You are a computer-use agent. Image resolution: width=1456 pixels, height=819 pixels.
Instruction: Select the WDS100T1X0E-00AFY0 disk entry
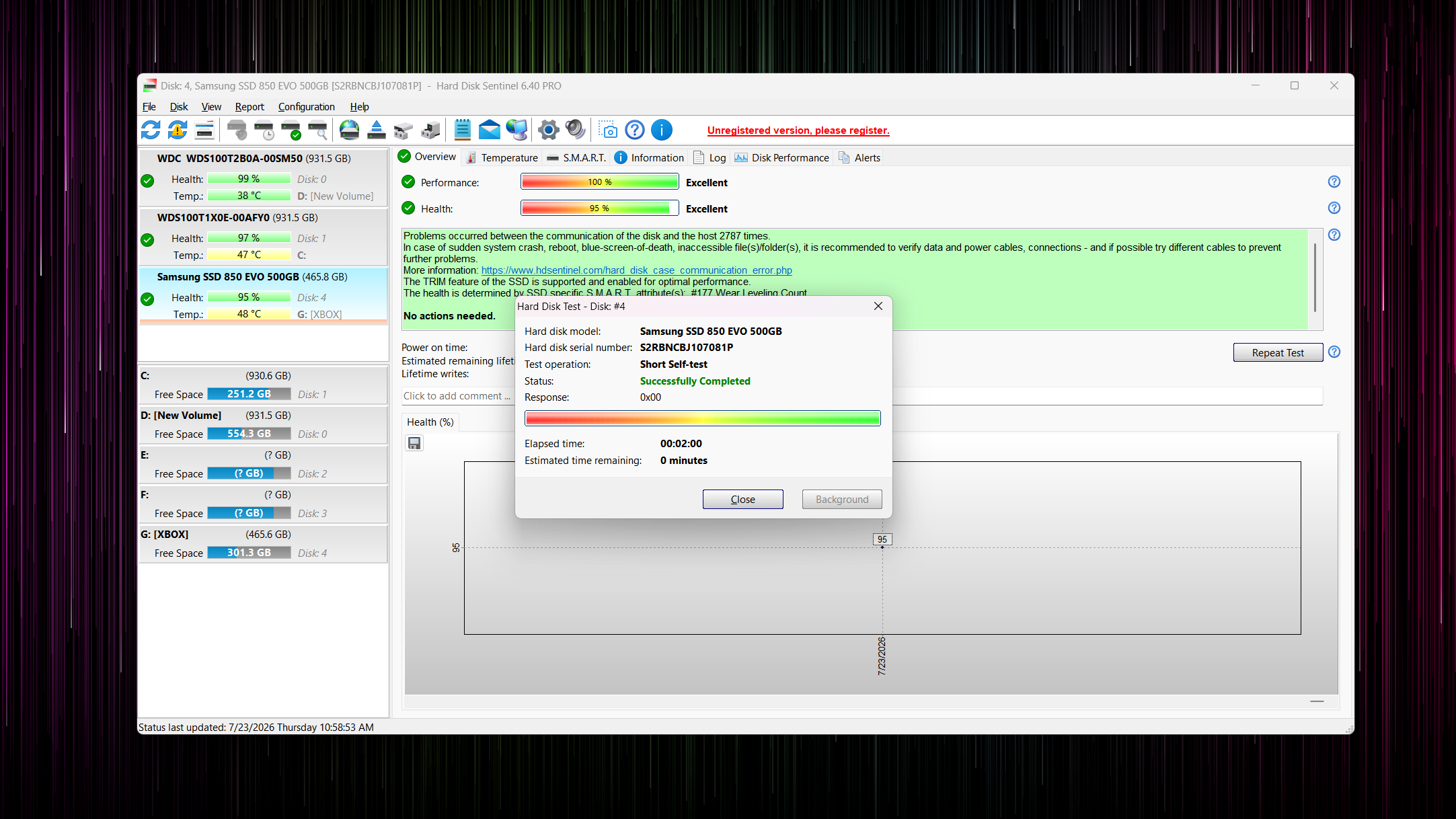coord(263,237)
